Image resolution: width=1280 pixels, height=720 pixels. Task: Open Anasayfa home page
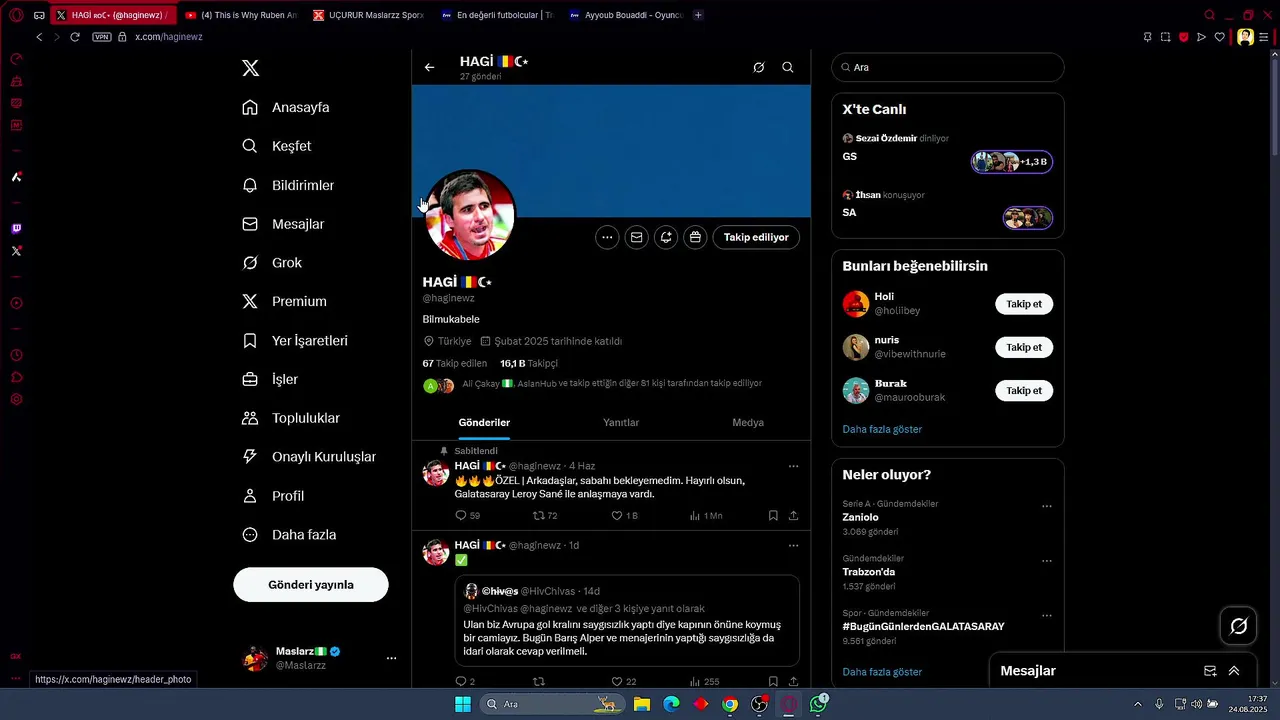(x=286, y=107)
